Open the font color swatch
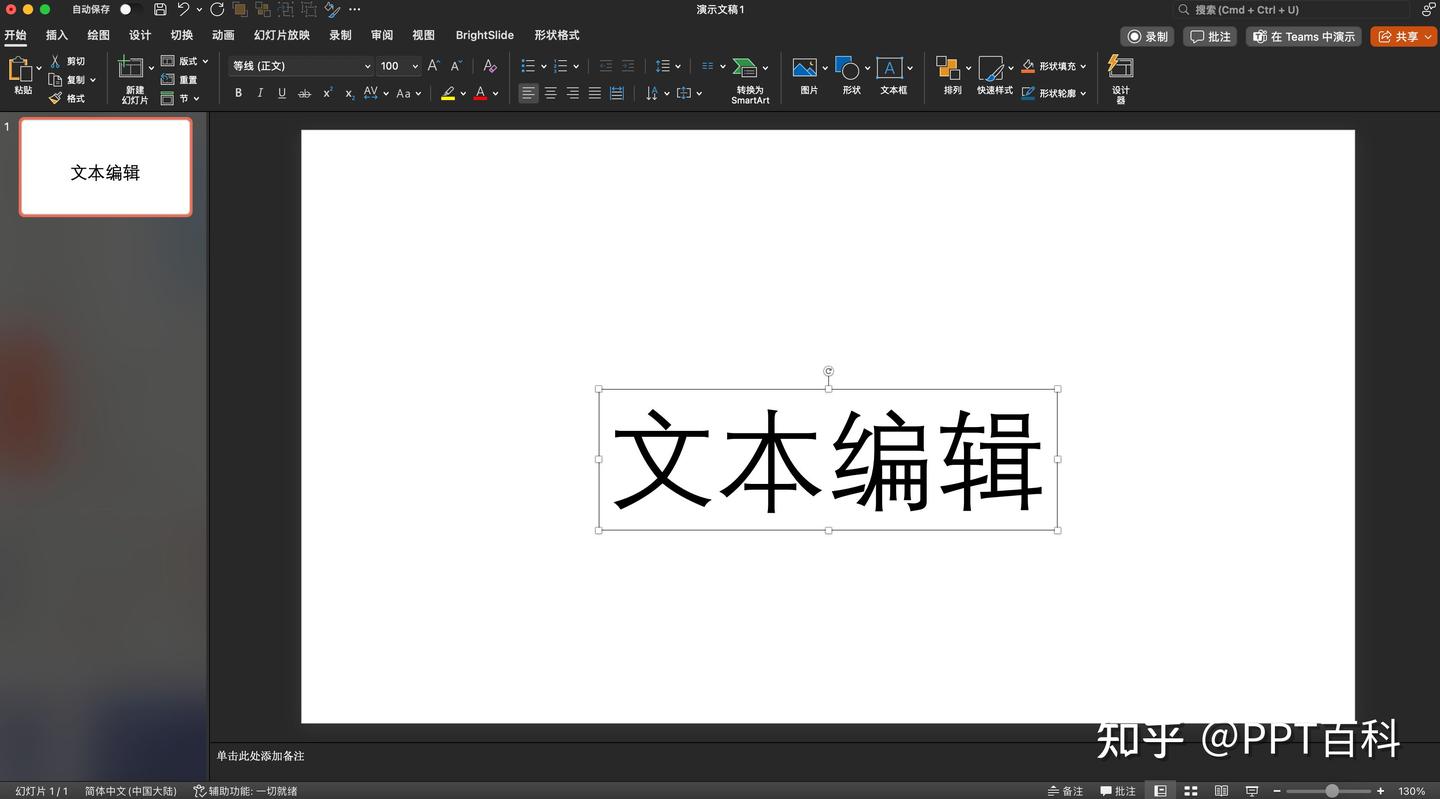 click(x=479, y=93)
